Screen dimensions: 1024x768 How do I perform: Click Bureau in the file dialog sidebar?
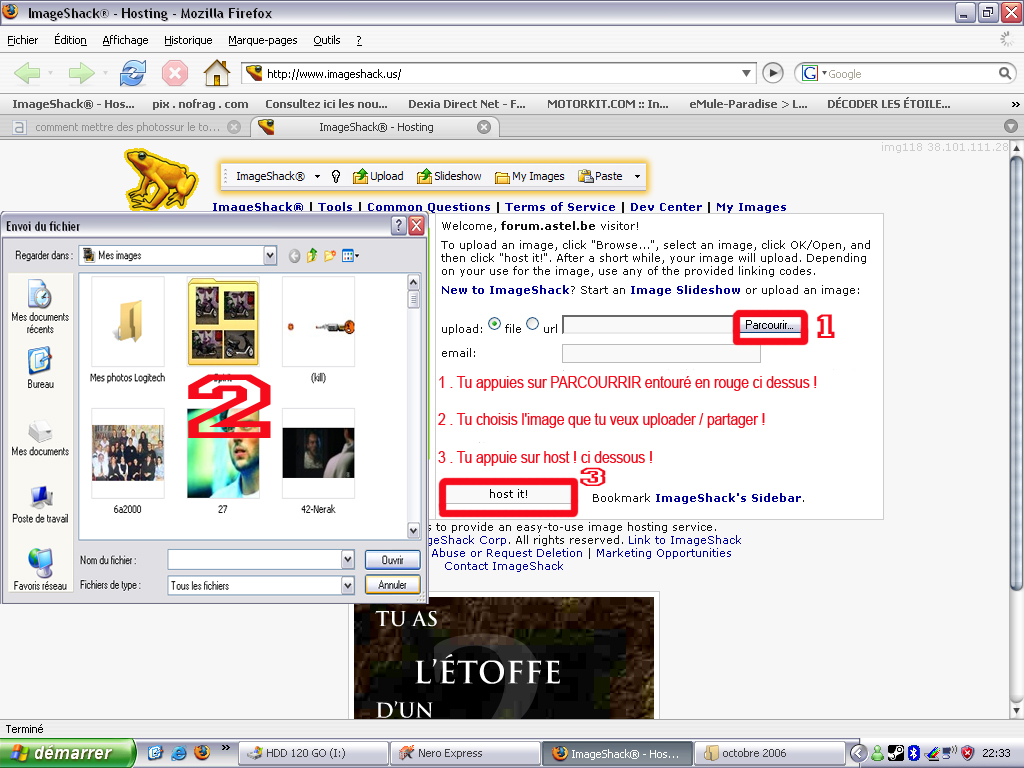40,366
